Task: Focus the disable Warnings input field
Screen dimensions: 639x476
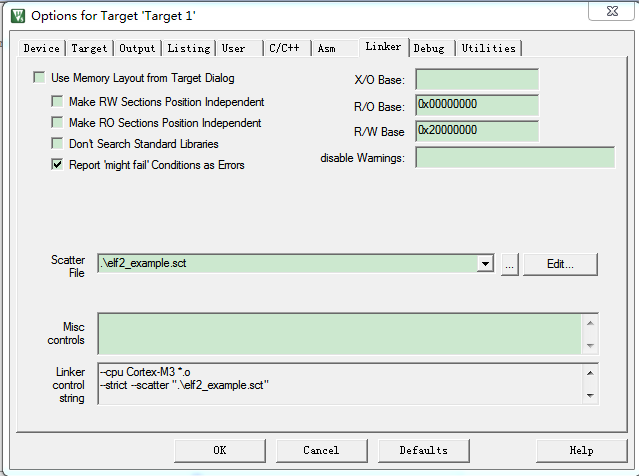Action: click(x=477, y=158)
